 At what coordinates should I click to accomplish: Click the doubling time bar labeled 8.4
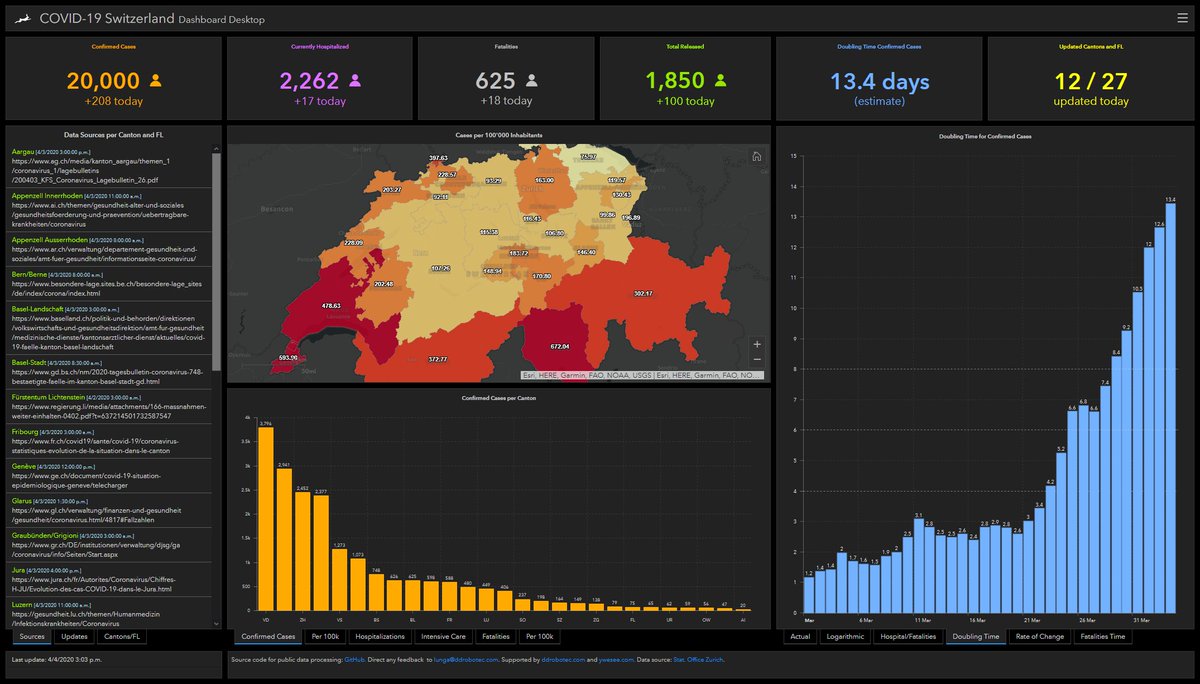pyautogui.click(x=1115, y=485)
